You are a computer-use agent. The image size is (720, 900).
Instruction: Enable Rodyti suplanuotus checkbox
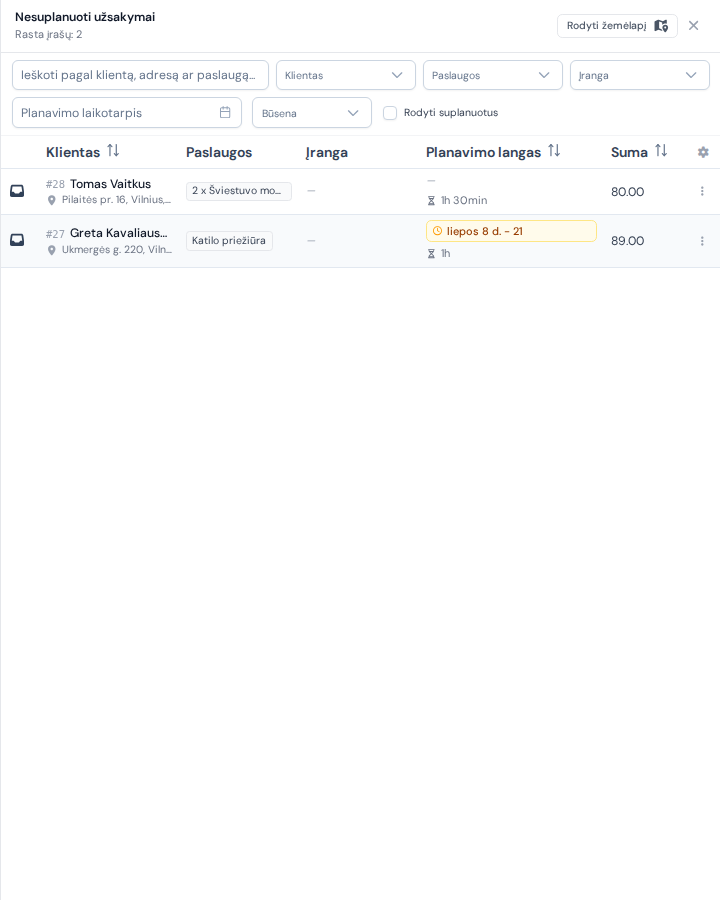(x=390, y=113)
